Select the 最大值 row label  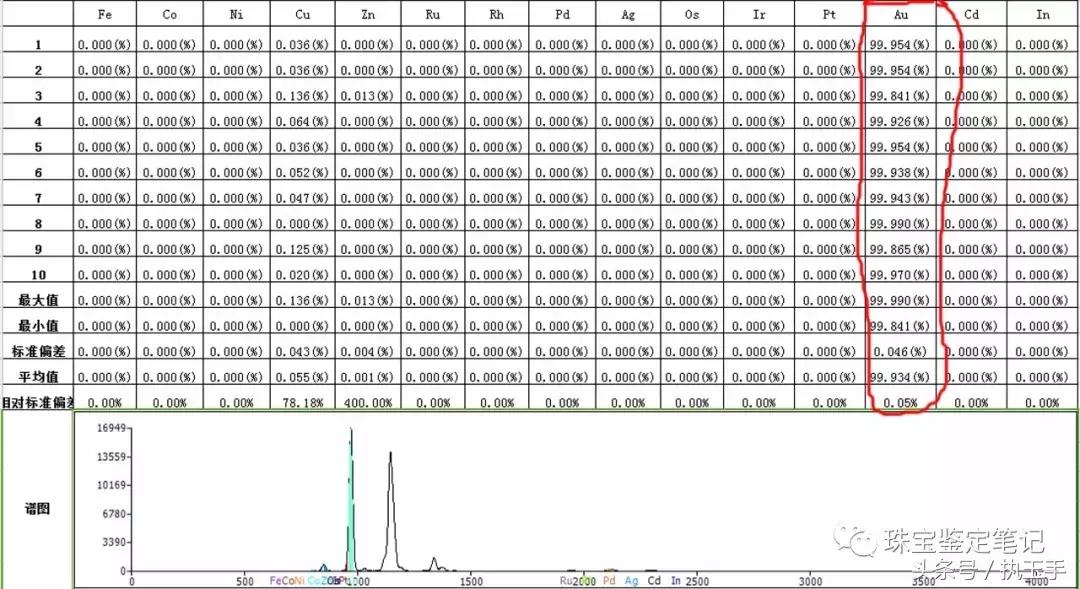pos(38,300)
